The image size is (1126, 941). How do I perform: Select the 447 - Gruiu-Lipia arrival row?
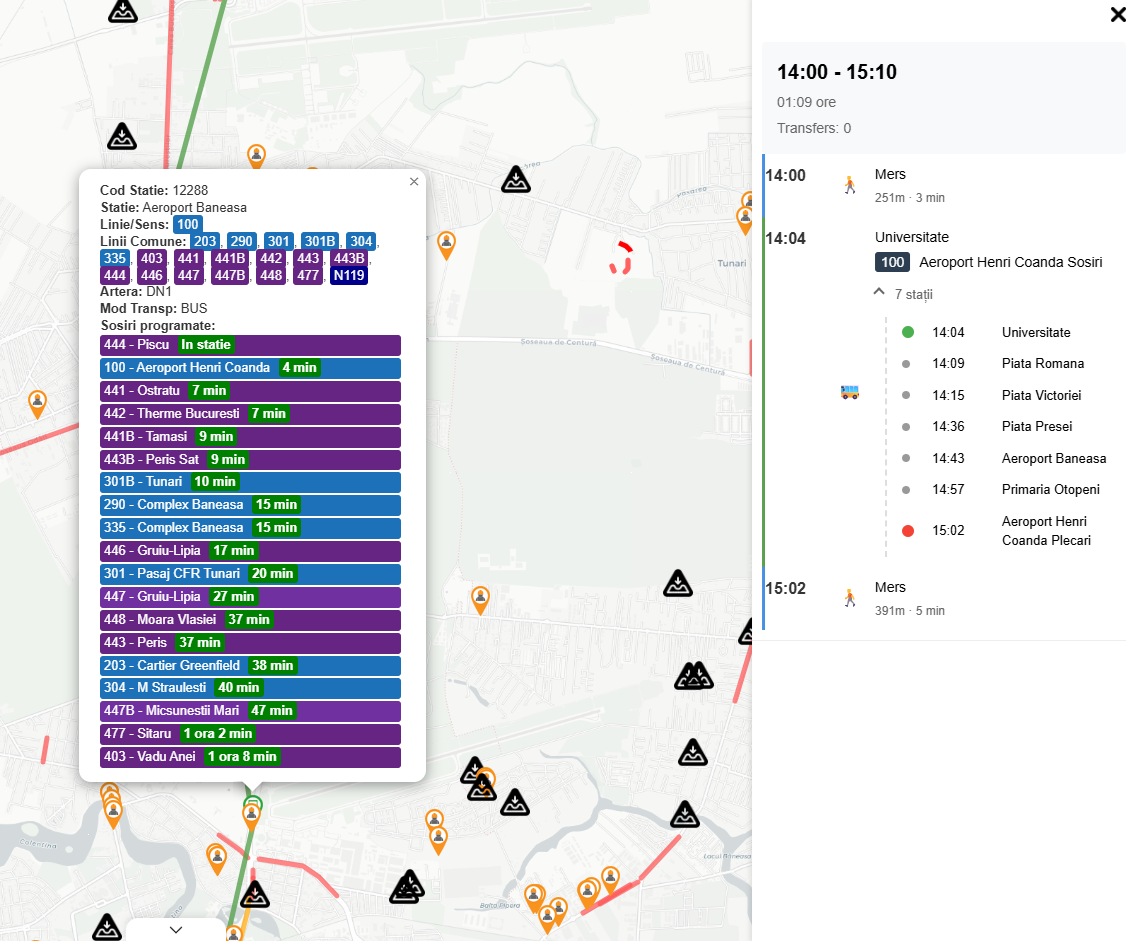(250, 597)
